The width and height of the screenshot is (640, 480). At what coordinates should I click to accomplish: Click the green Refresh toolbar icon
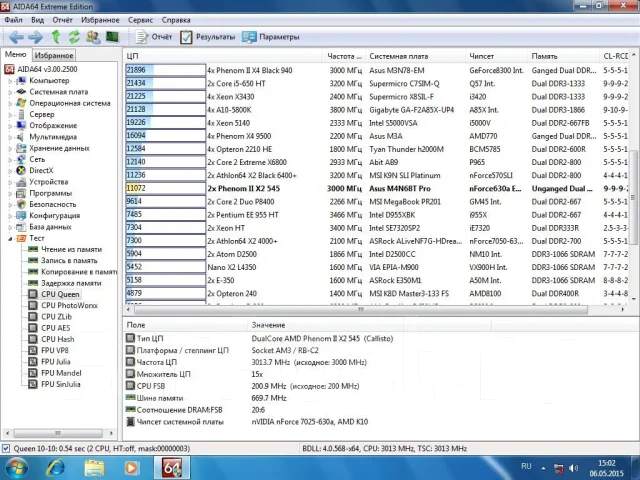pyautogui.click(x=74, y=37)
